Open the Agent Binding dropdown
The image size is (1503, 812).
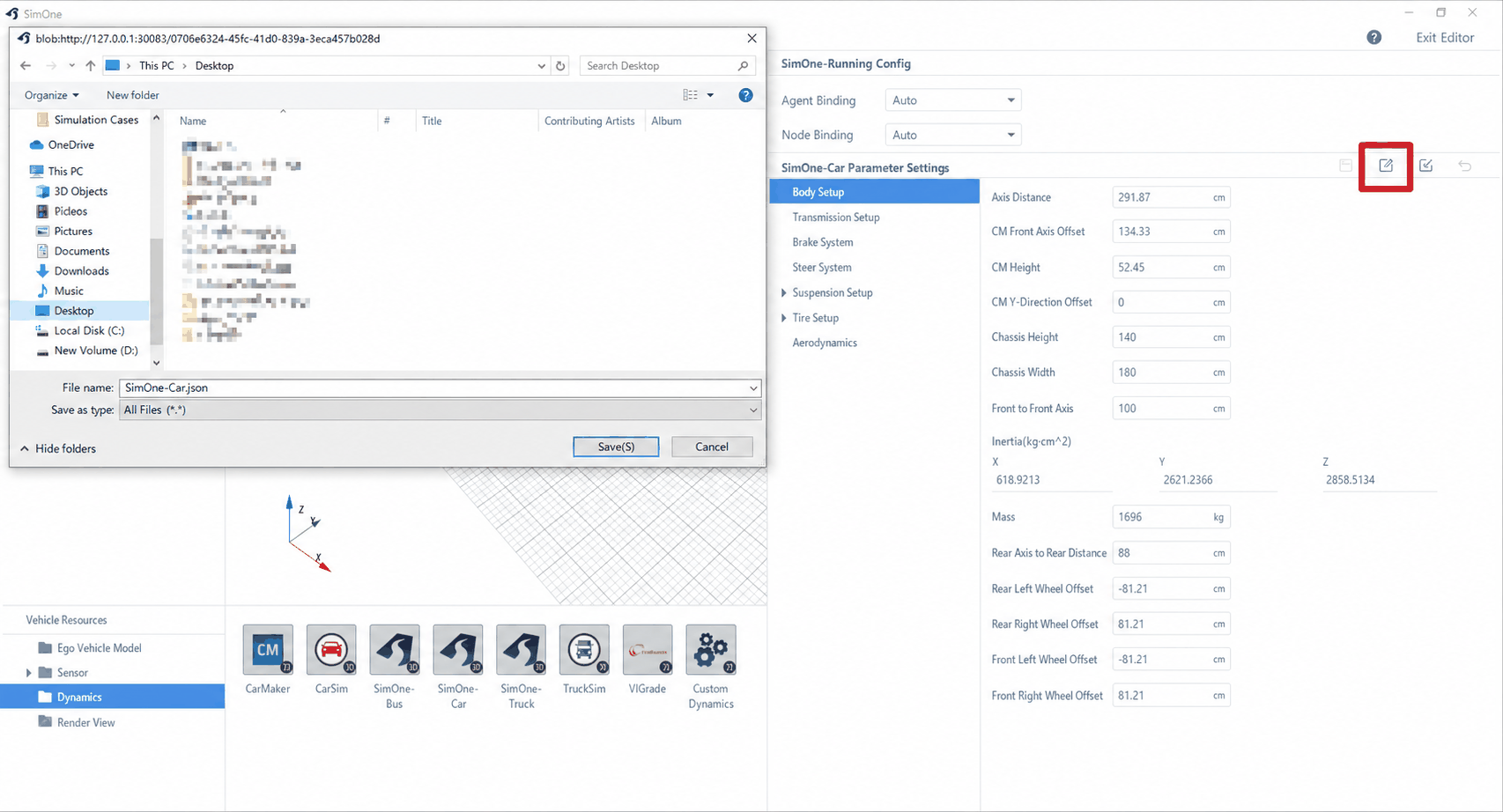953,100
